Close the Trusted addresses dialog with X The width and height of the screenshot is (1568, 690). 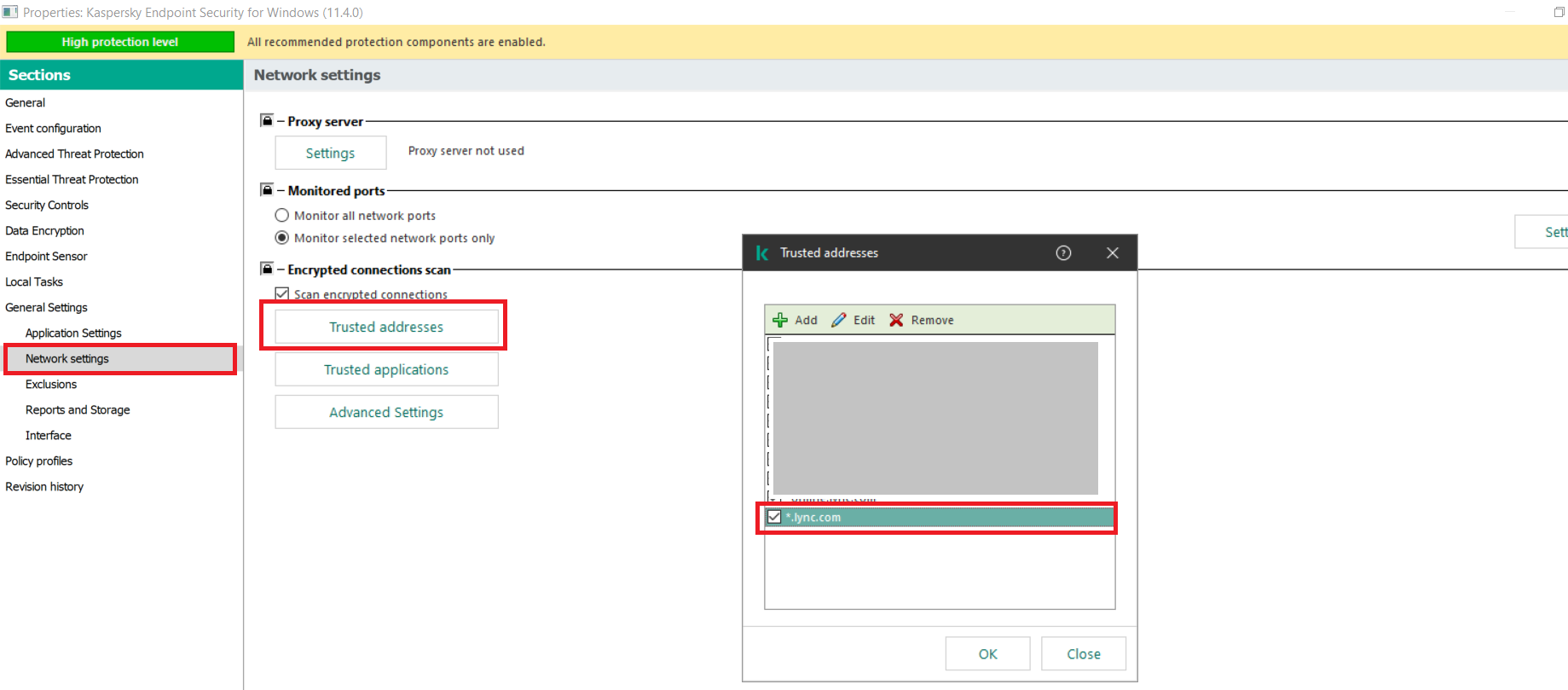[x=1112, y=252]
